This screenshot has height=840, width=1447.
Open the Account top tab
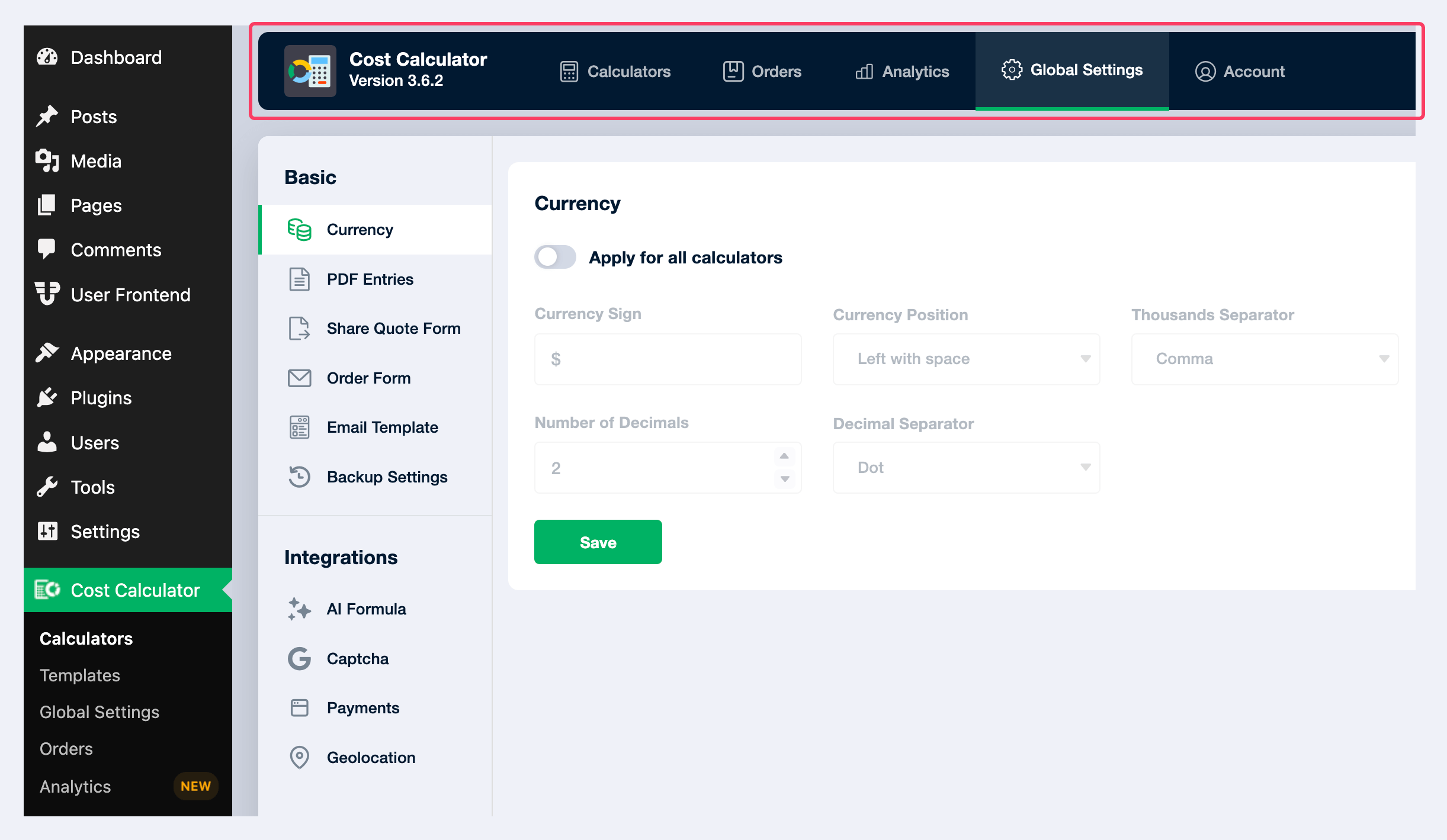pos(1240,72)
